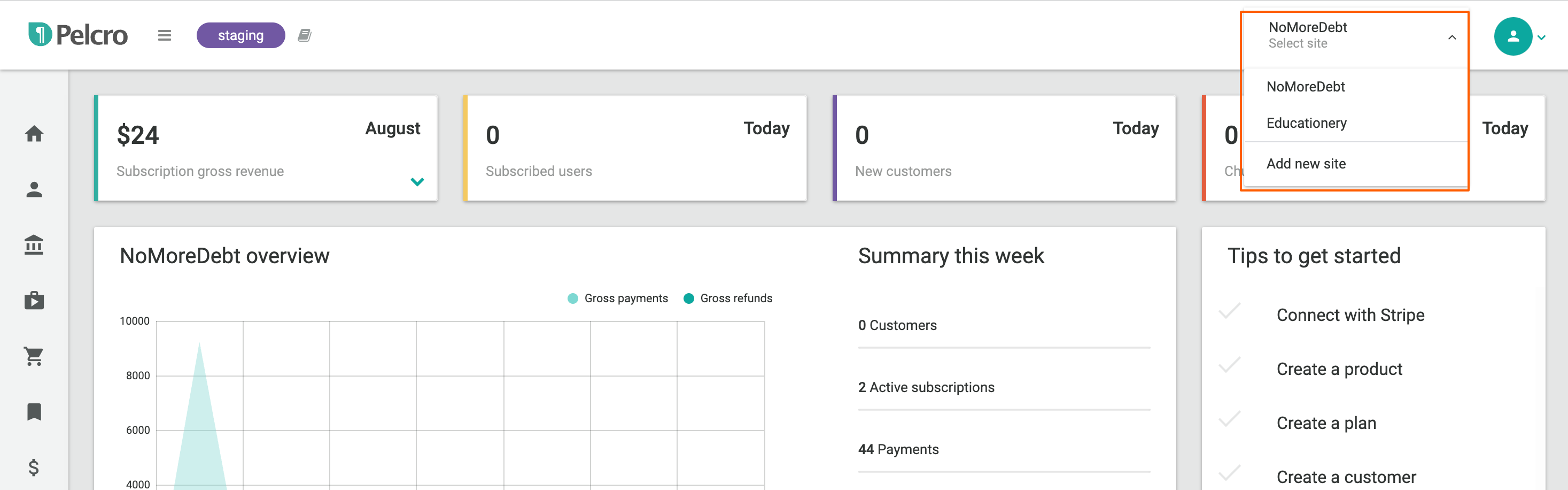Click the staging environment badge
The width and height of the screenshot is (1568, 490).
[240, 35]
